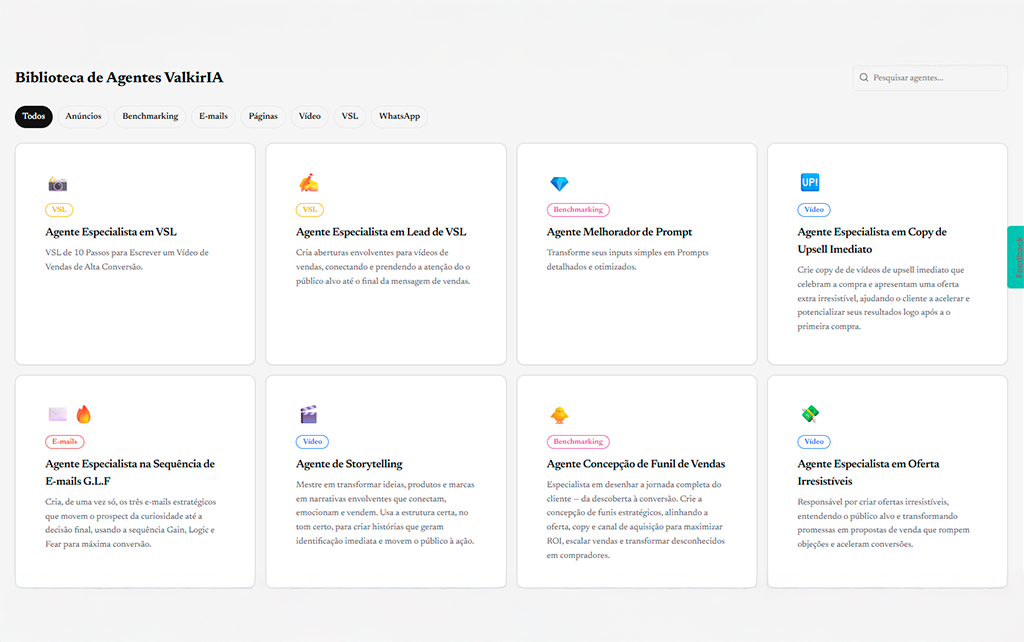Click description starting 'VSL de 10 Passos'

click(x=127, y=259)
